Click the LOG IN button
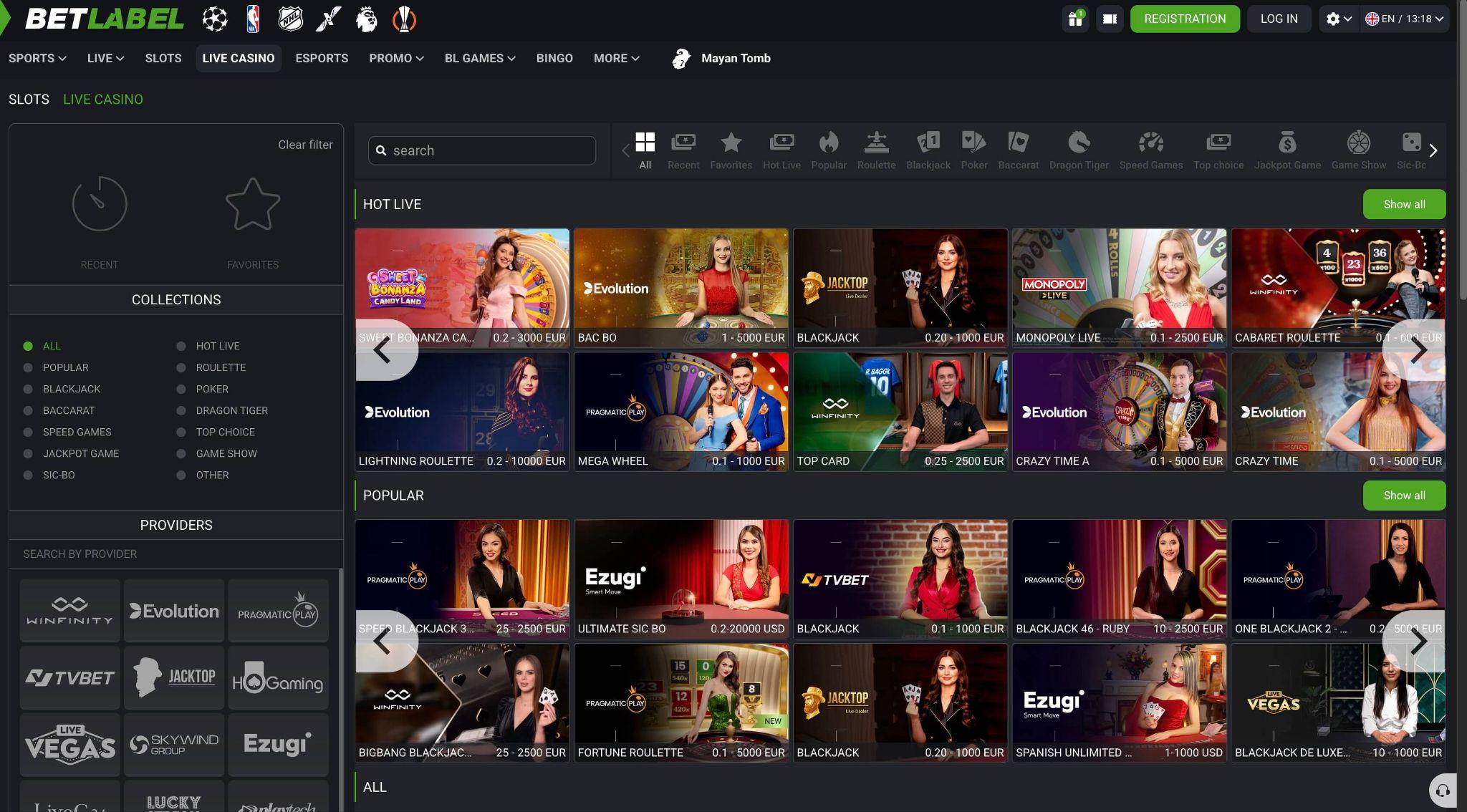The image size is (1467, 812). 1279,19
